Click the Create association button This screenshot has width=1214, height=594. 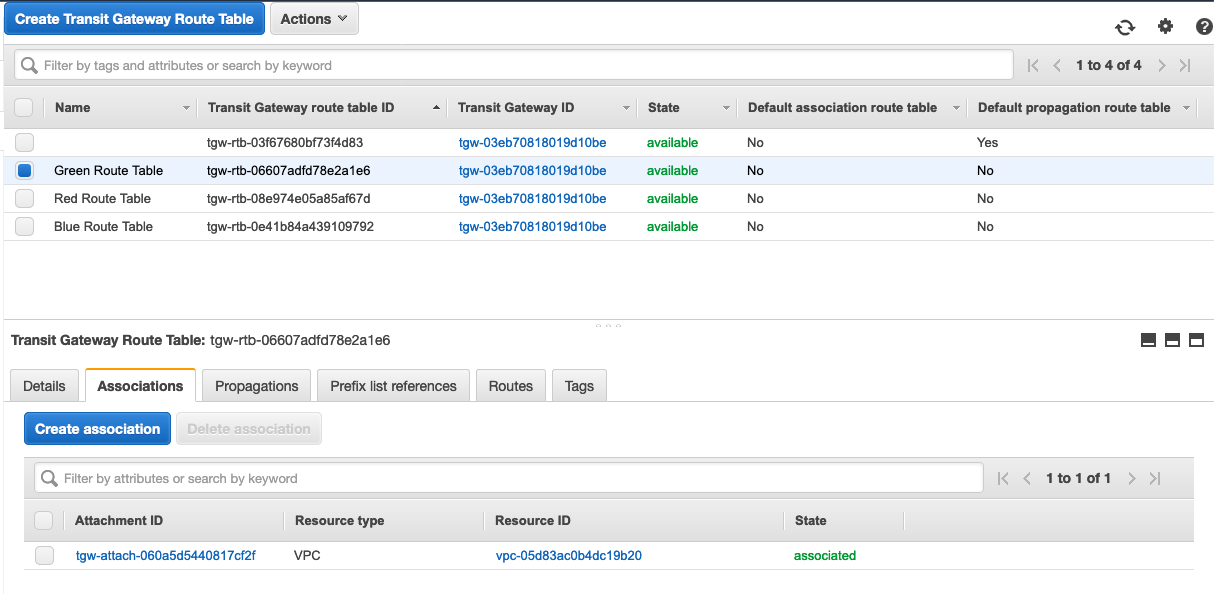(x=97, y=429)
